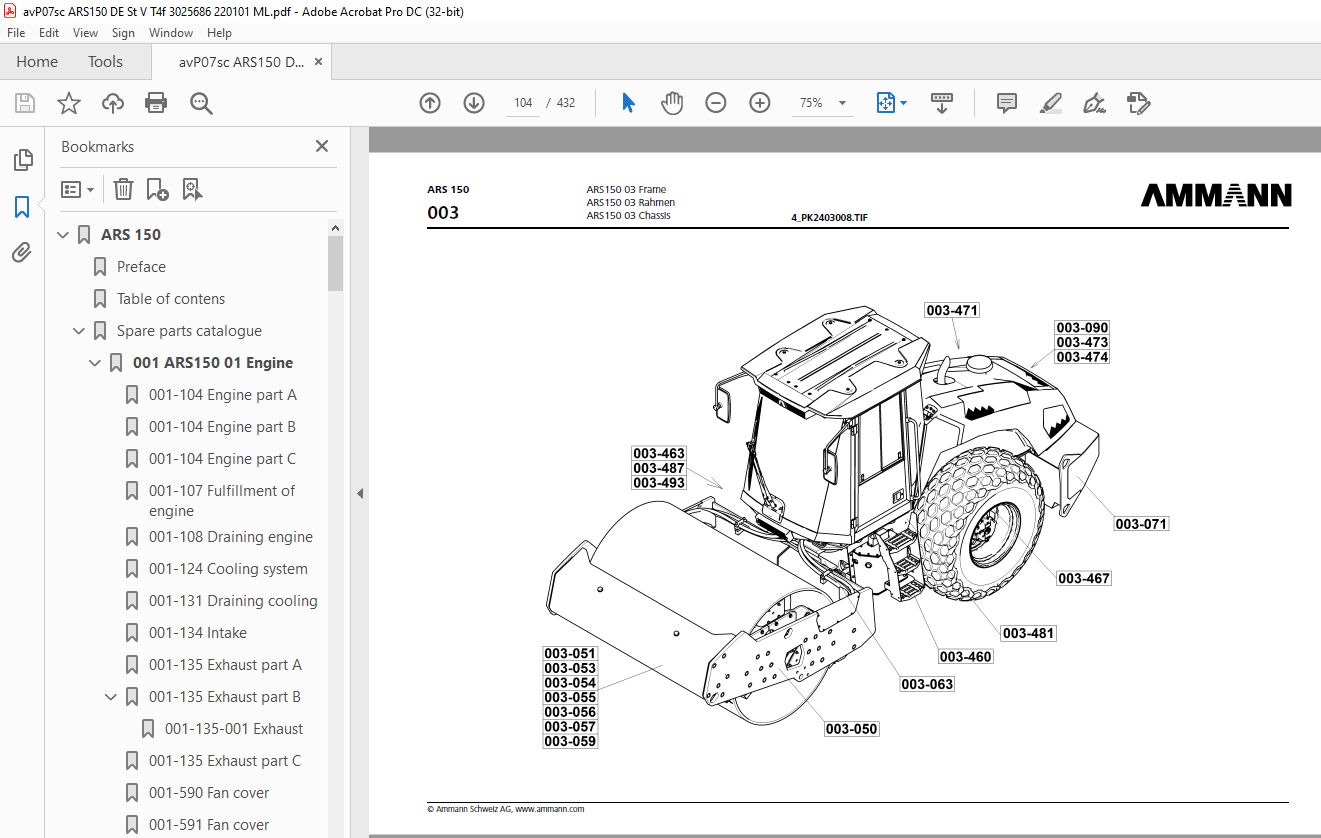Open the bookmarks options dropdown
1321x838 pixels.
[x=78, y=189]
